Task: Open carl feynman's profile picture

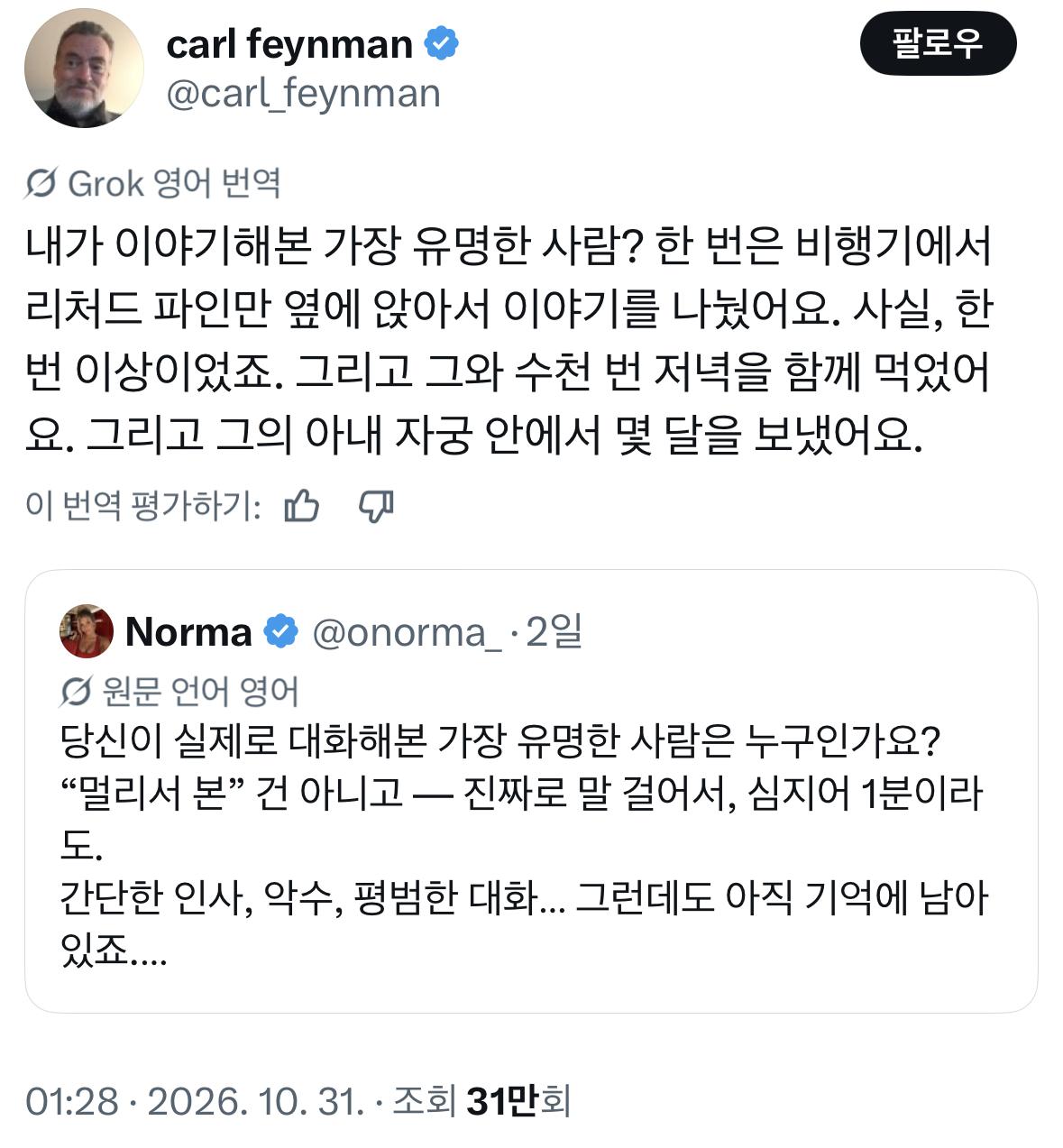Action: (84, 68)
